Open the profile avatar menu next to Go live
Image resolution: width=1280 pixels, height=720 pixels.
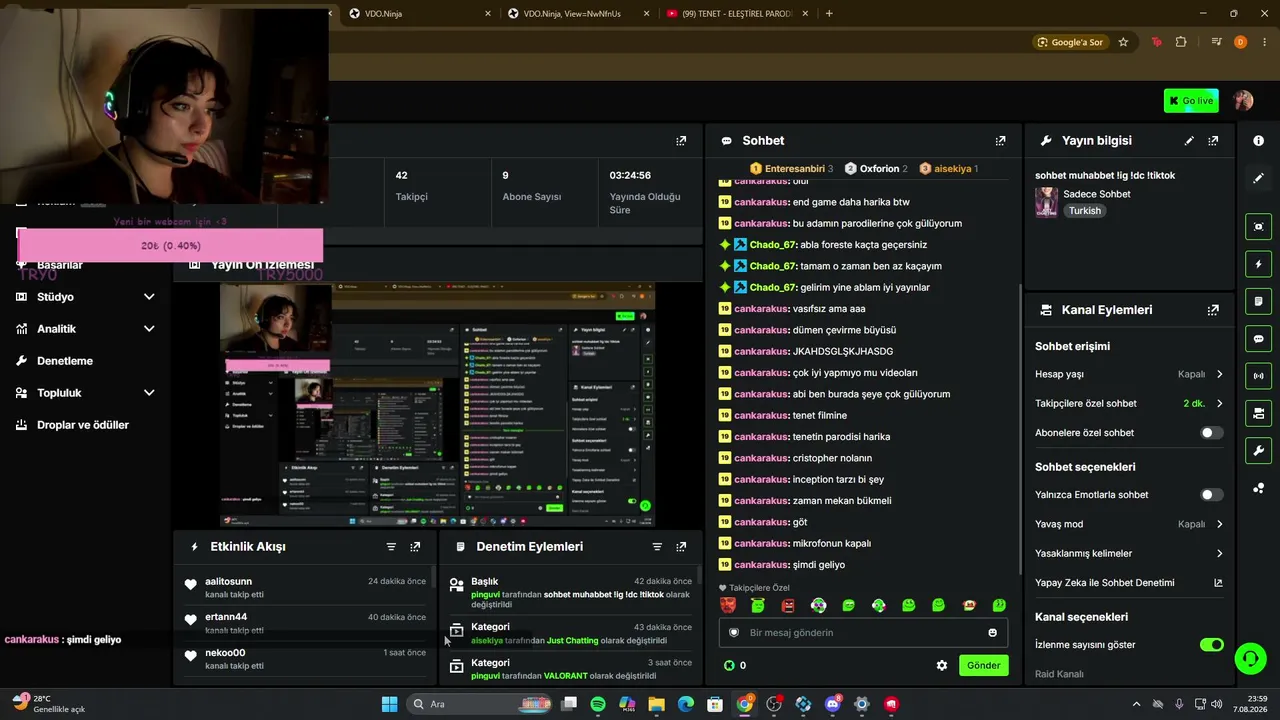(x=1243, y=100)
